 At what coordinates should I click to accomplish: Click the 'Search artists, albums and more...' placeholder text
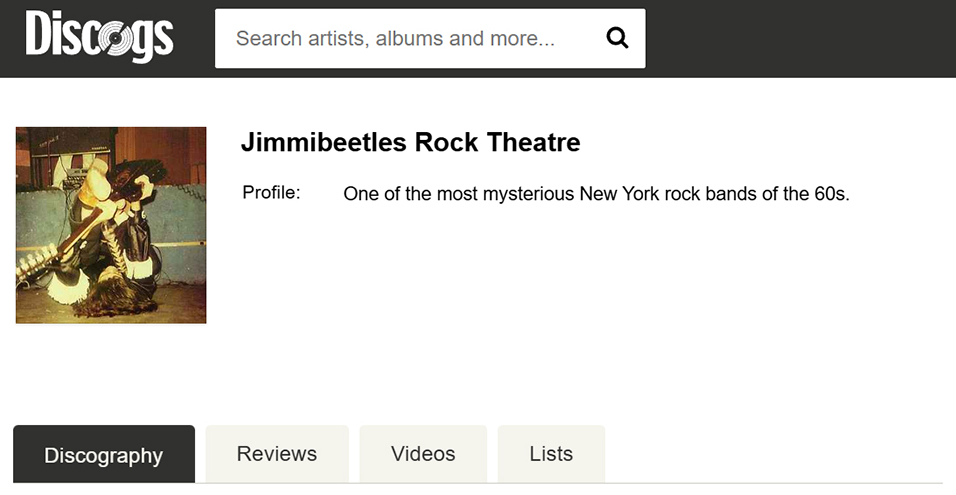click(x=395, y=39)
